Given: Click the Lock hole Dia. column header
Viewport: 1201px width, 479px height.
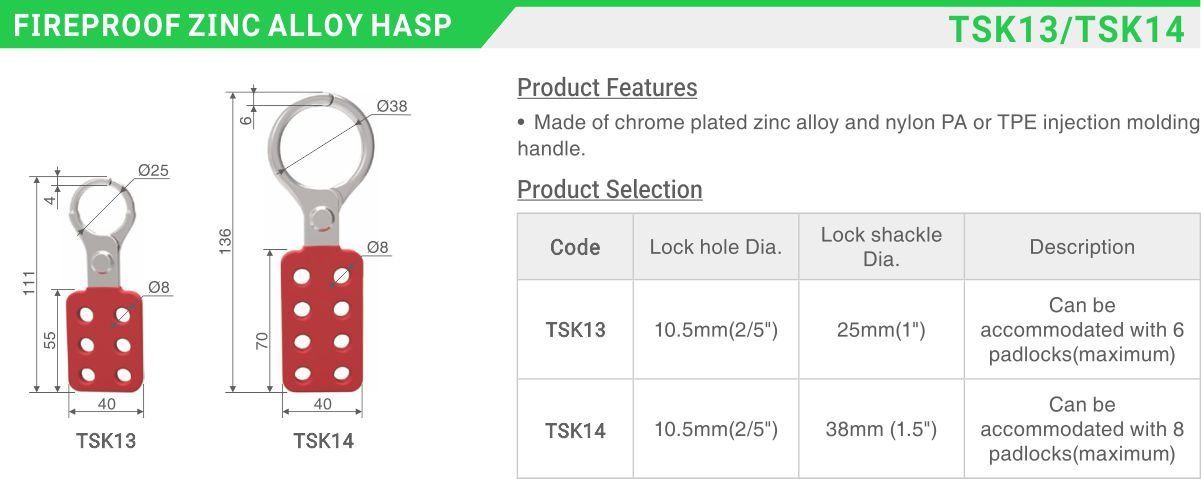Looking at the screenshot, I should [716, 247].
